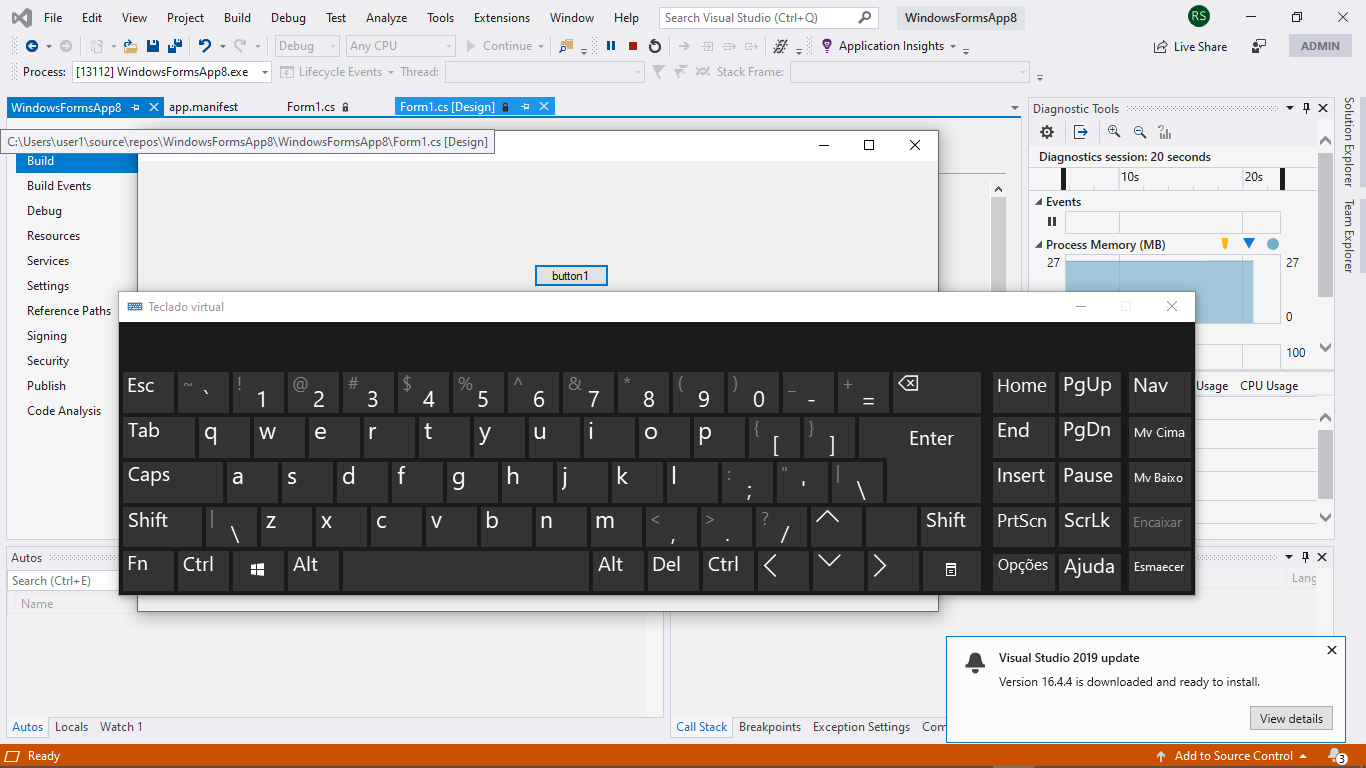Screen dimensions: 1366x768
Task: Switch to the Locals tab
Action: (71, 727)
